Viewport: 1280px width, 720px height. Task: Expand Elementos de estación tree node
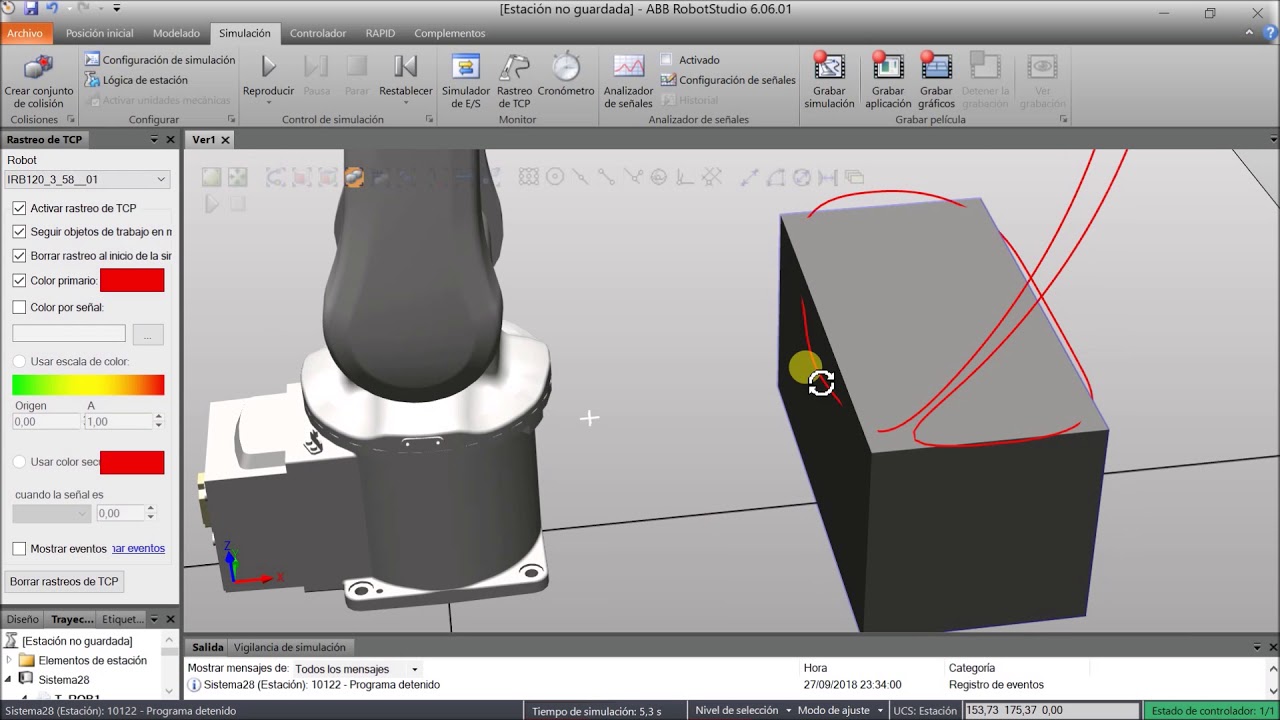(9, 660)
